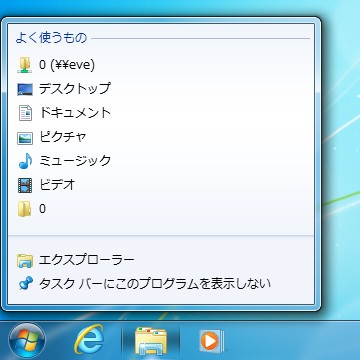Open デスクトップ from the jump list
Image resolution: width=360 pixels, height=360 pixels.
161,89
